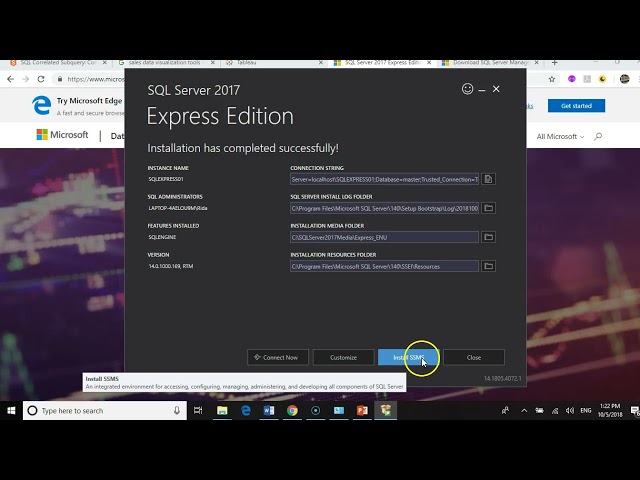Screen dimensions: 640x480
Task: Expand the All Microsoft dropdown
Action: (560, 137)
